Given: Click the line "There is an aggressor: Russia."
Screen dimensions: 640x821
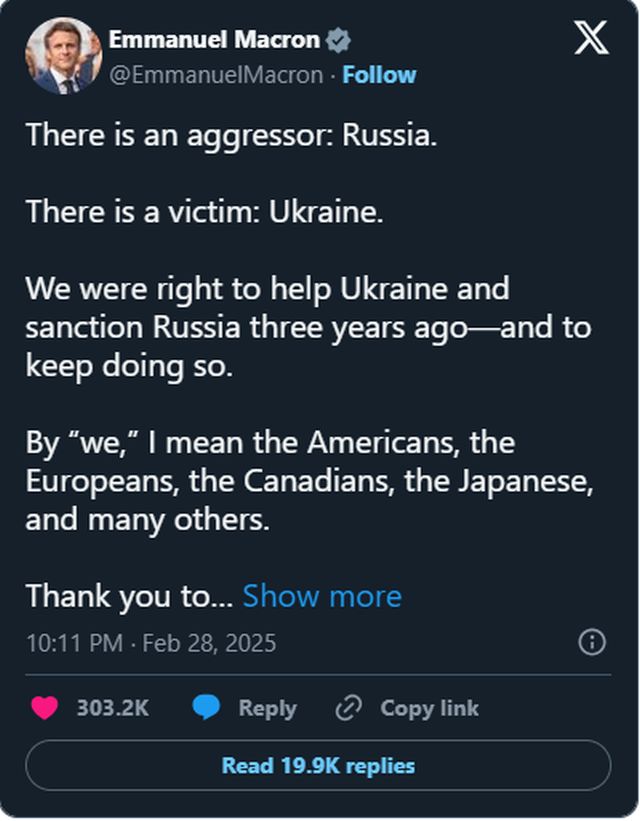Looking at the screenshot, I should tap(232, 134).
